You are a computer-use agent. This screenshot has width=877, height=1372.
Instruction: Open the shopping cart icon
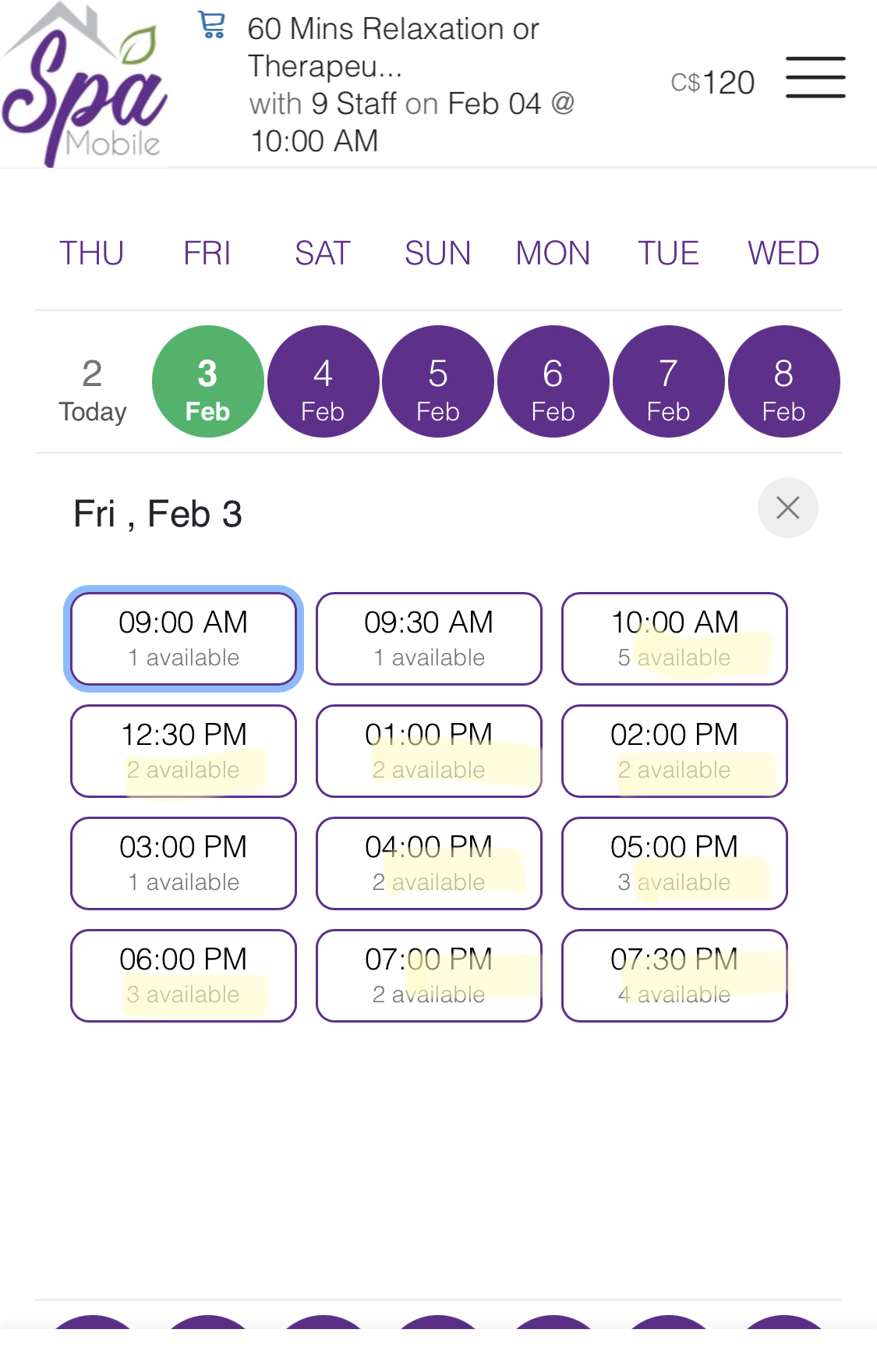[x=212, y=26]
